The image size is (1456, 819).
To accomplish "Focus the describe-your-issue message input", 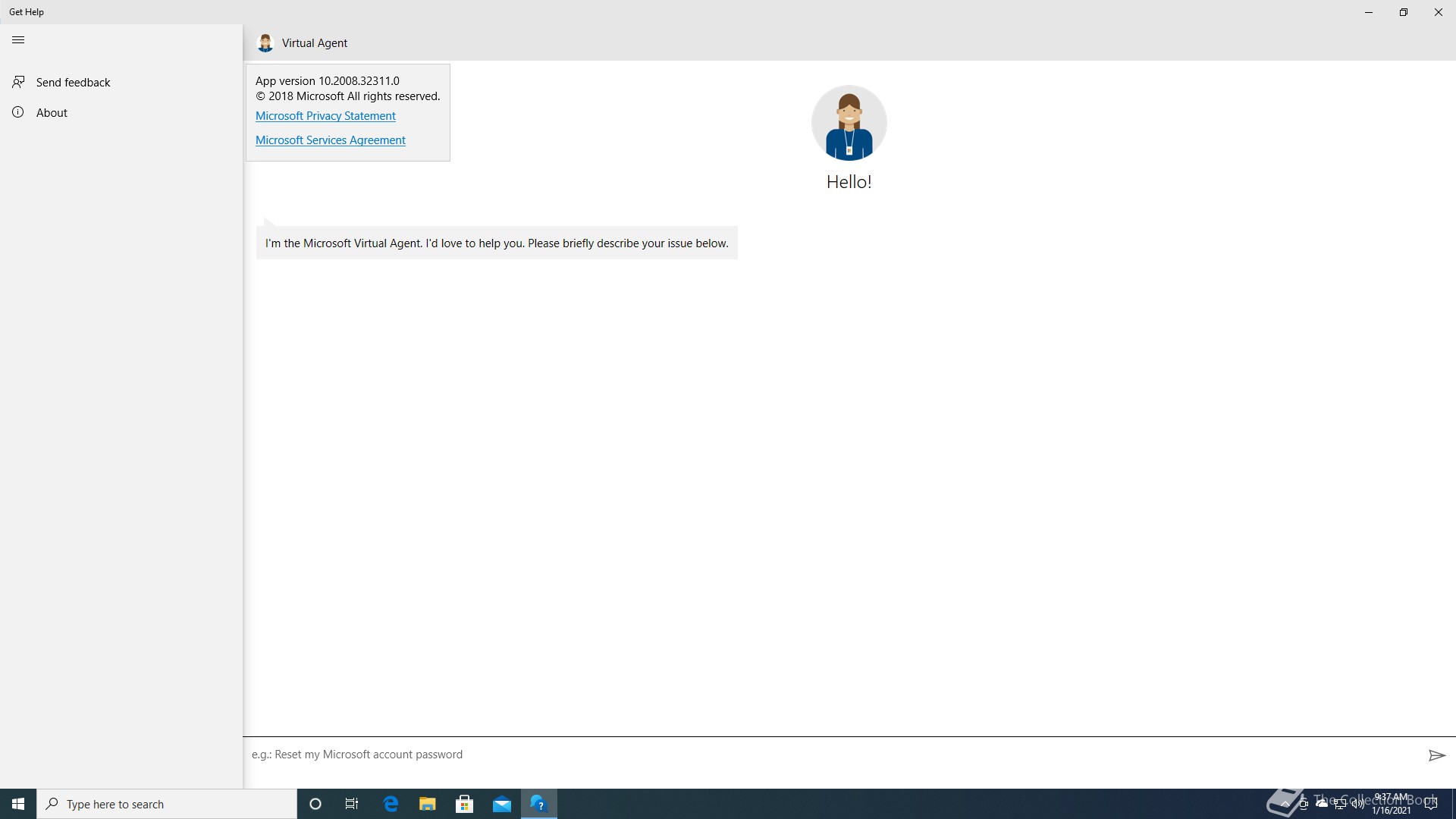I will [830, 755].
